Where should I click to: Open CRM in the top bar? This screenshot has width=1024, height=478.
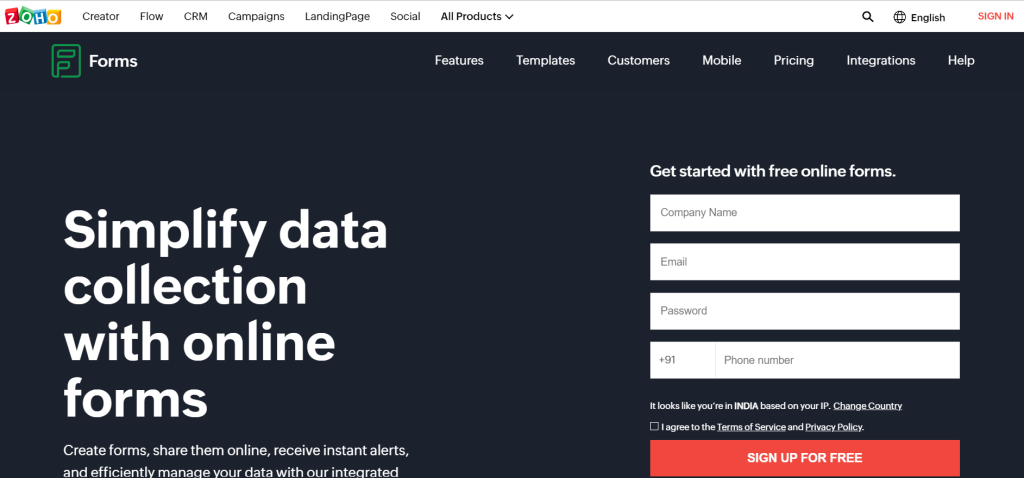click(x=196, y=16)
